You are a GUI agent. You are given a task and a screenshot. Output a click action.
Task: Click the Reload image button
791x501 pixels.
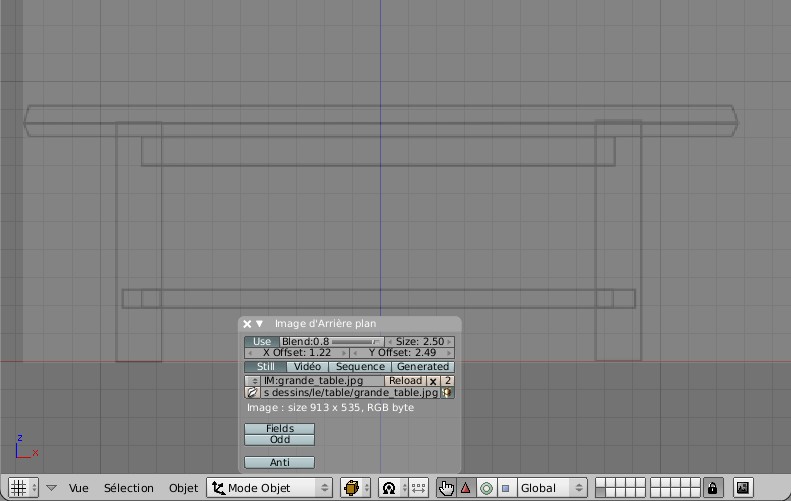[406, 381]
